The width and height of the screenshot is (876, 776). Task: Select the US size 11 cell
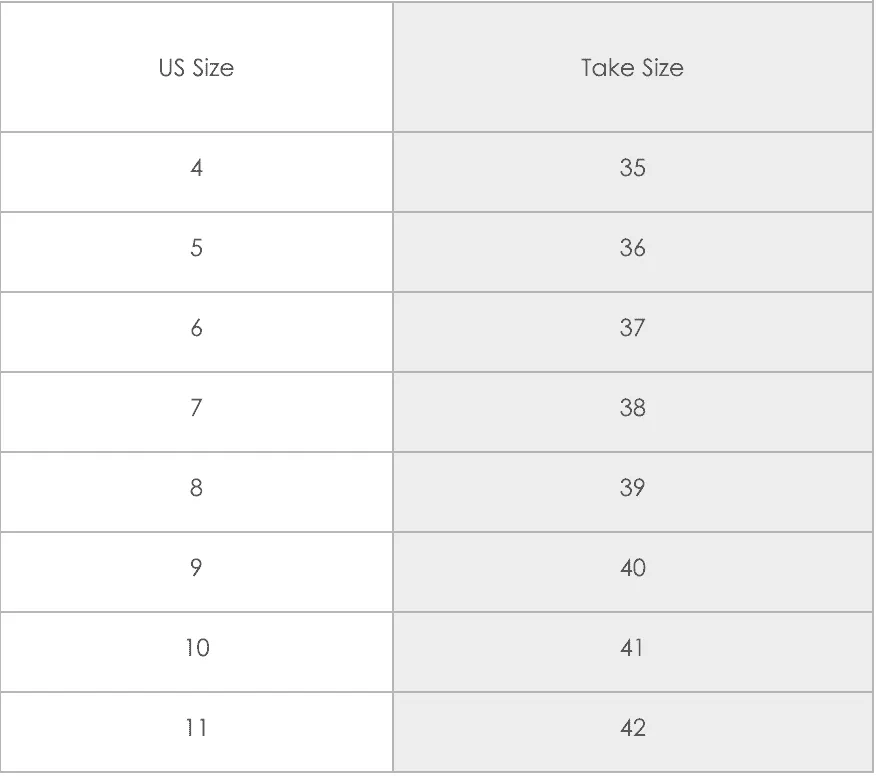pyautogui.click(x=196, y=732)
